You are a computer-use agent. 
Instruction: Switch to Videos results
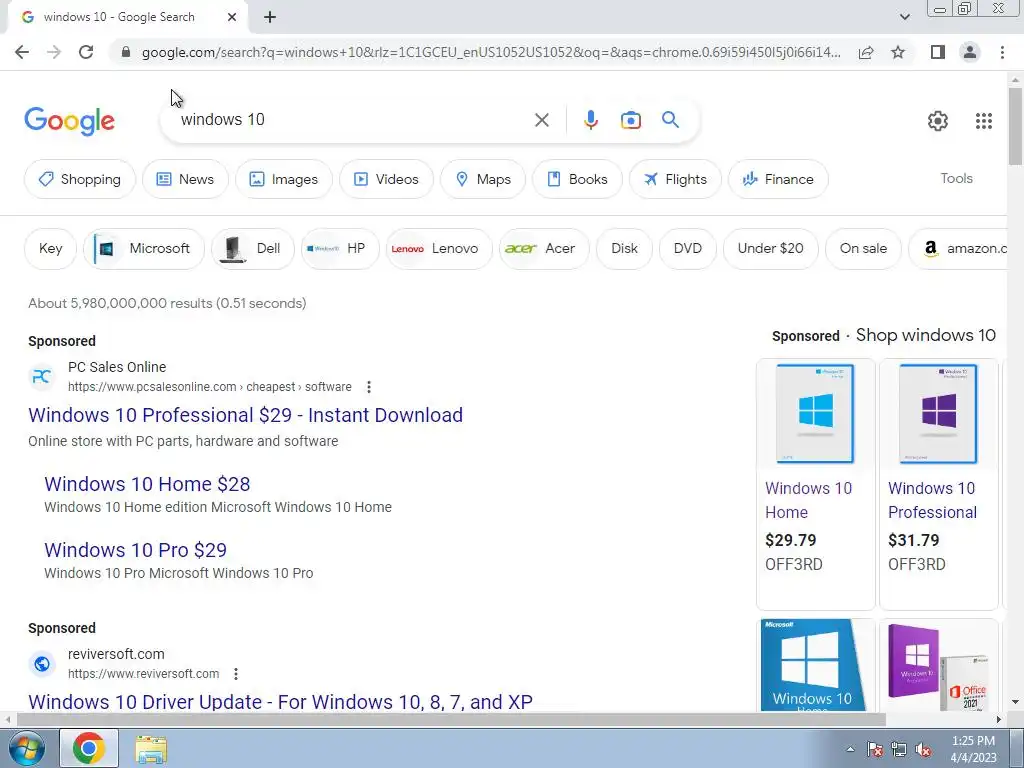(x=386, y=179)
